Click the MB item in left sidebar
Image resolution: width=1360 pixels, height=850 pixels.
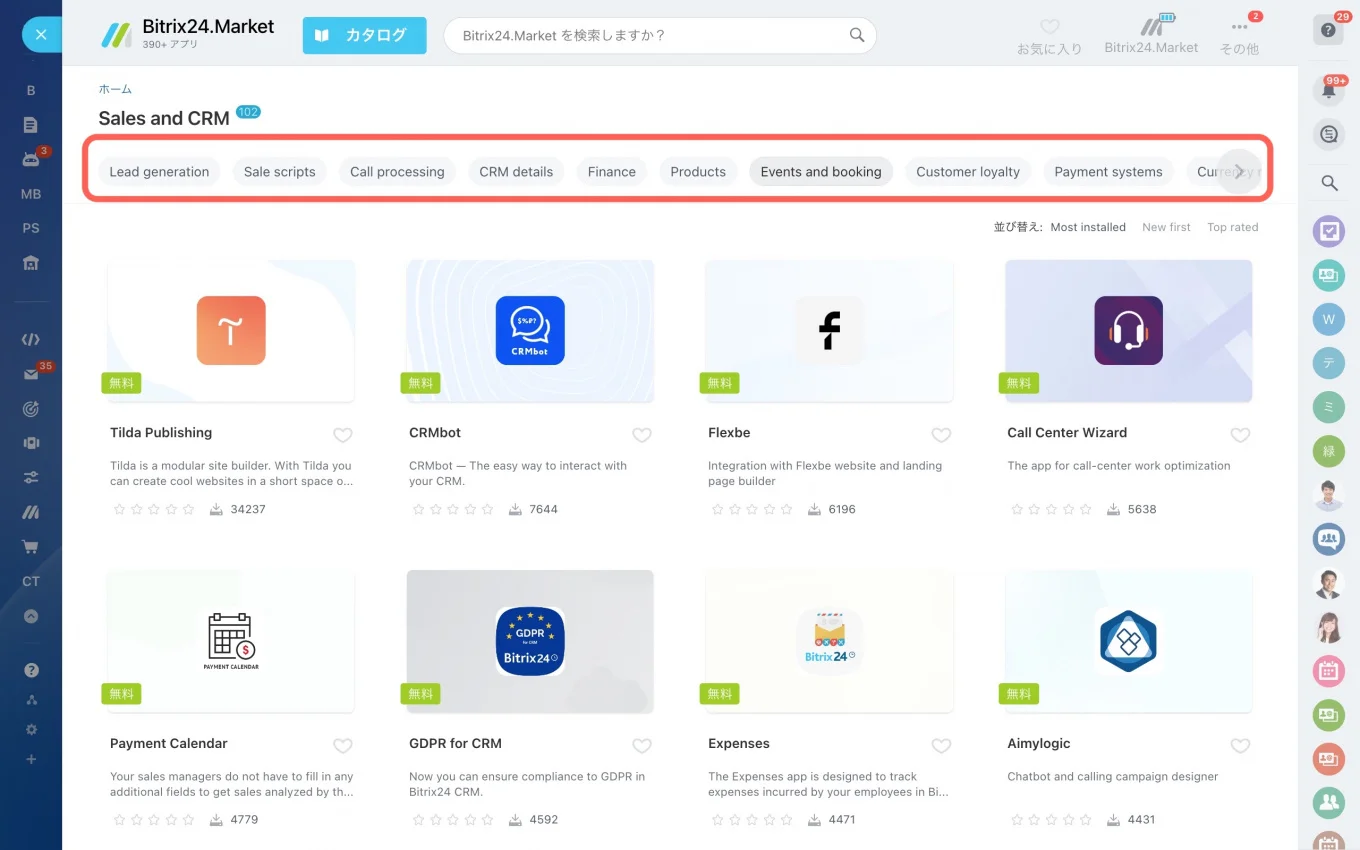(31, 194)
